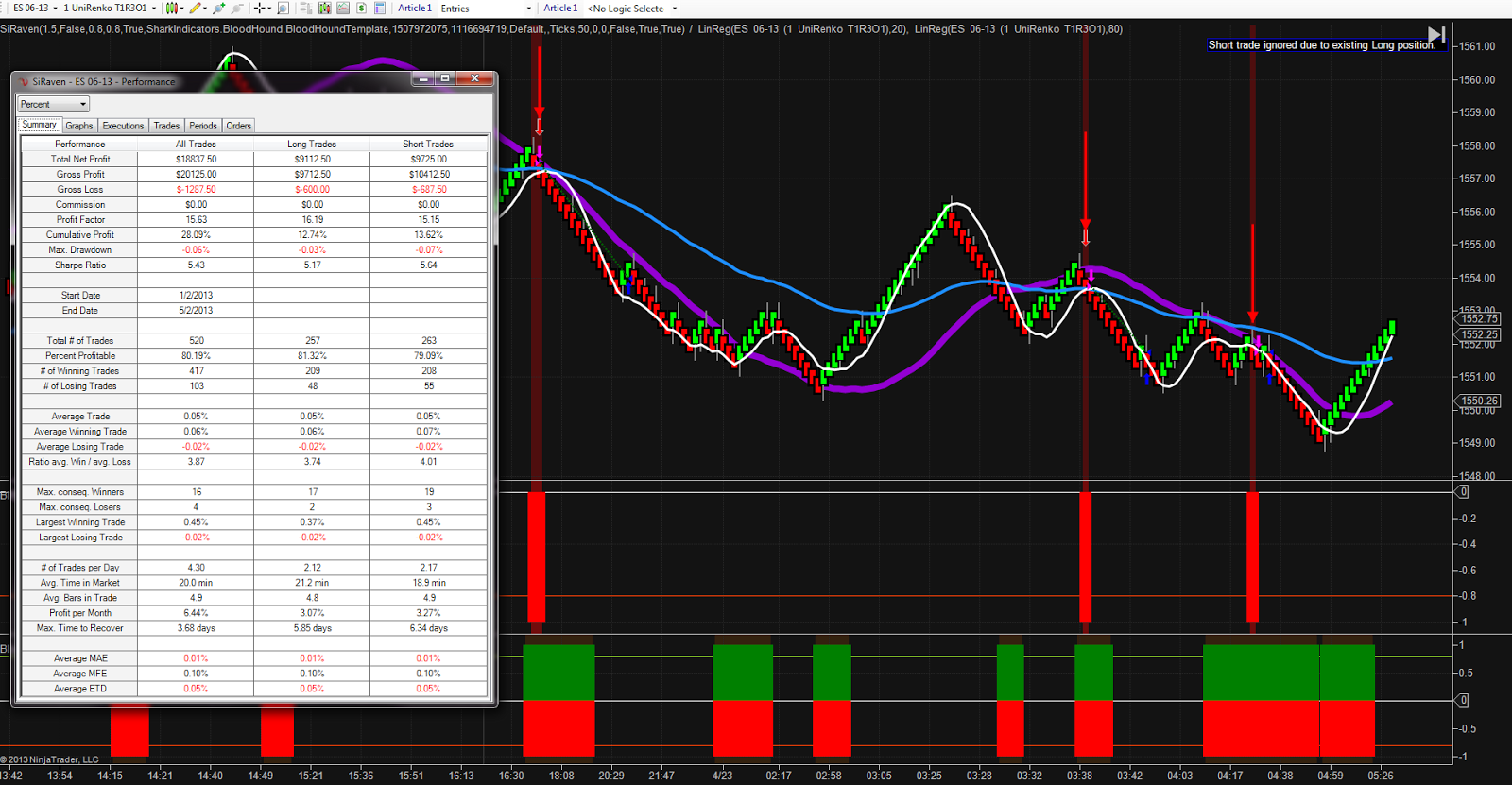Image resolution: width=1512 pixels, height=785 pixels.
Task: Open the chart properties panel icon
Action: (x=380, y=8)
